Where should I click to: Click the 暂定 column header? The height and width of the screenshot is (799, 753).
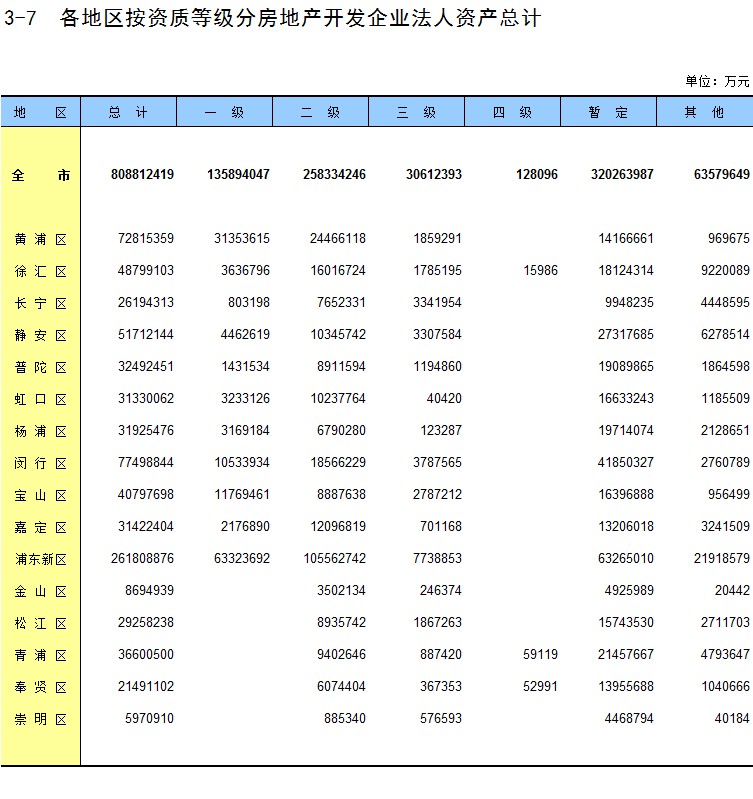coord(608,113)
